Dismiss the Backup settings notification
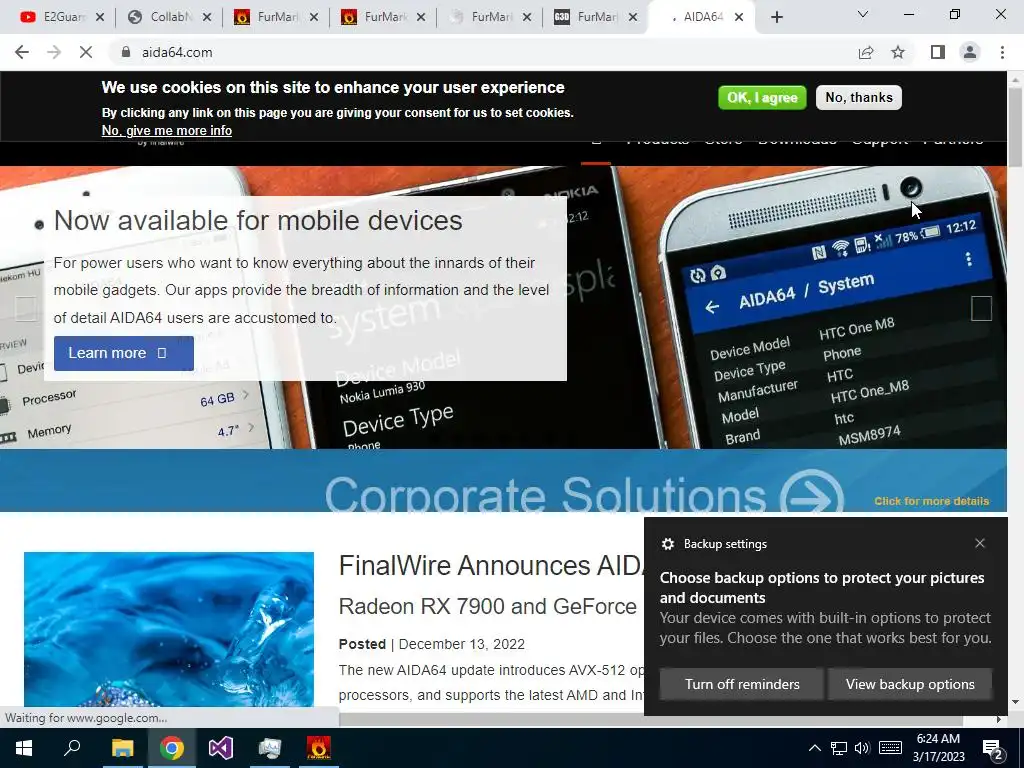The height and width of the screenshot is (768, 1024). [x=980, y=543]
